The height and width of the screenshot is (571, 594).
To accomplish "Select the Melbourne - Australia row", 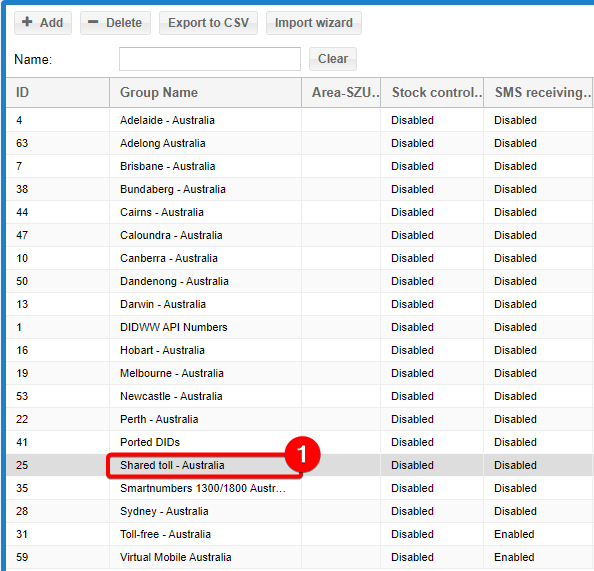I will coord(299,373).
